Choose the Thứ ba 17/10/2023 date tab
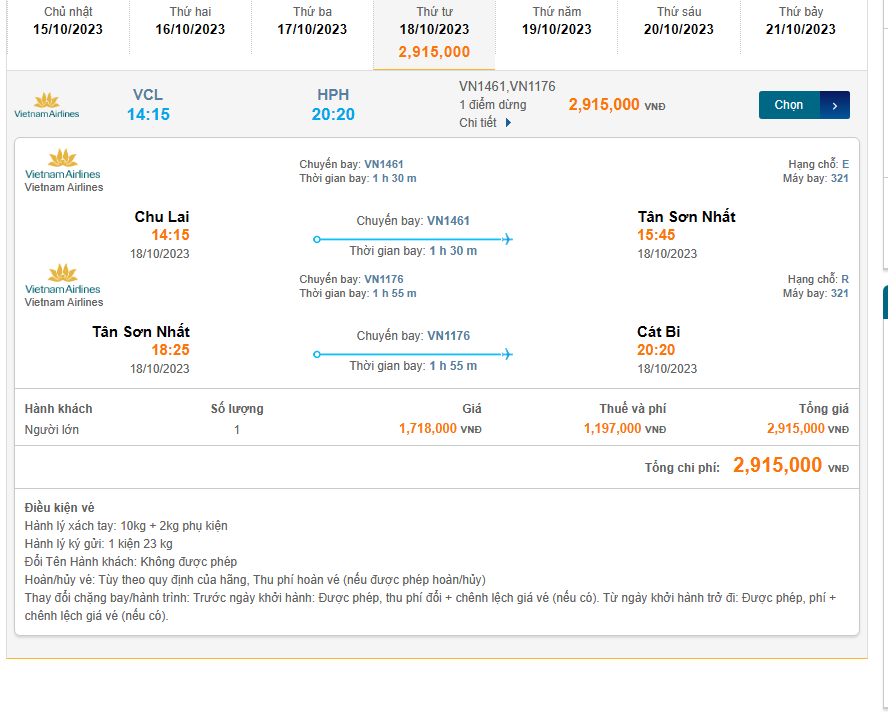This screenshot has height=713, width=888. click(x=312, y=21)
